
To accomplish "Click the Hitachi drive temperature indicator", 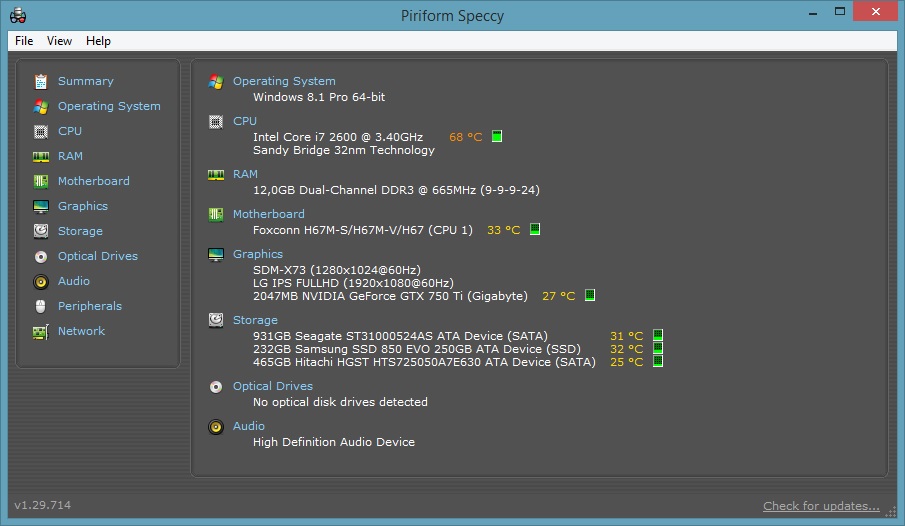I will pyautogui.click(x=658, y=361).
